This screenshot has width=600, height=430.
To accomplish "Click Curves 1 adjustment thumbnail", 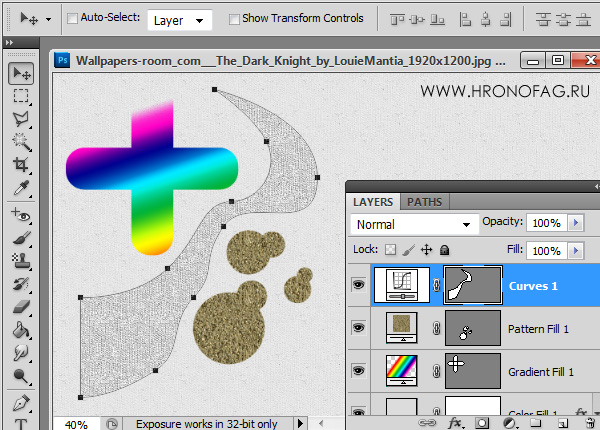I will coord(402,285).
